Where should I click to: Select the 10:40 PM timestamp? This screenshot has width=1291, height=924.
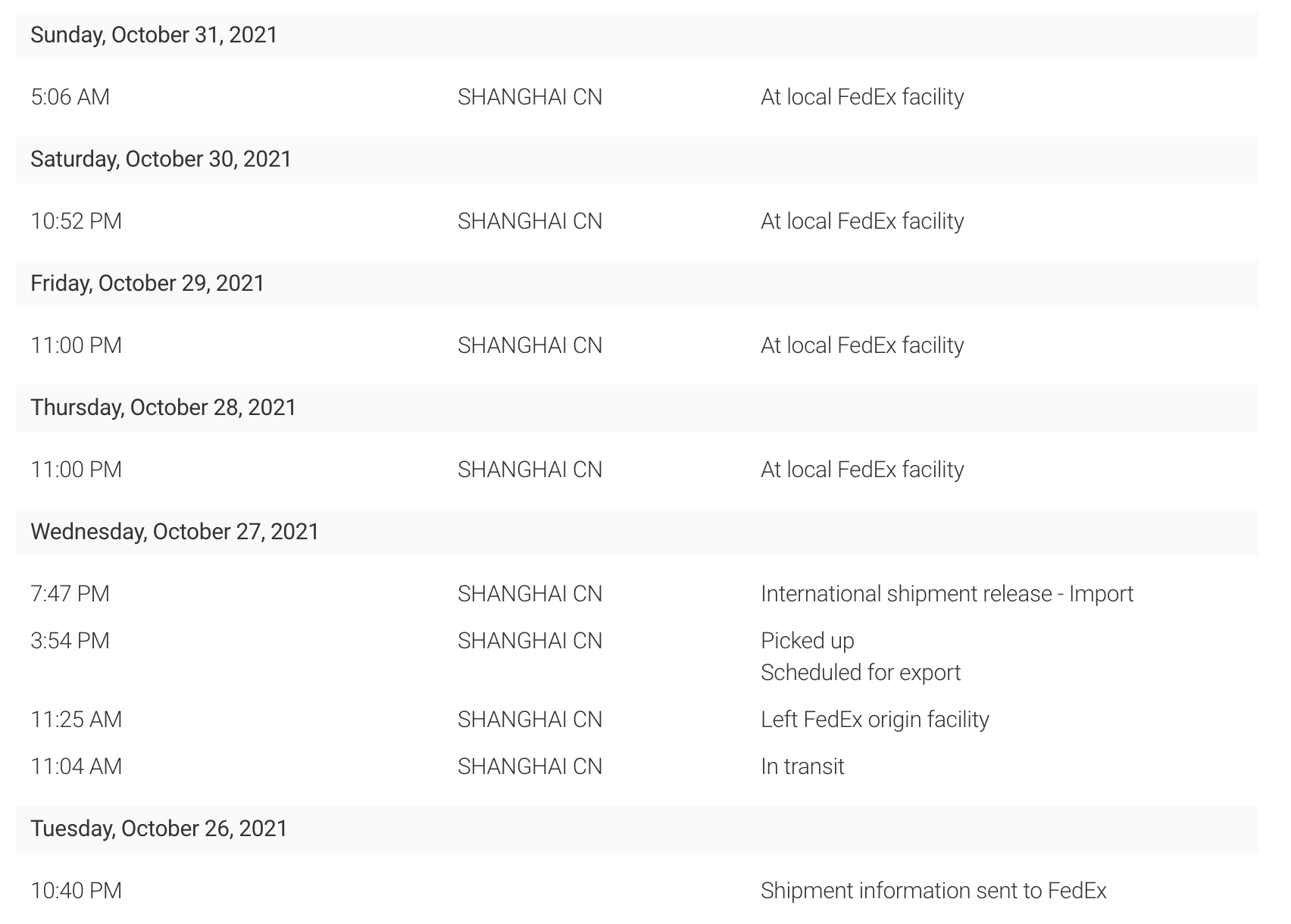(76, 891)
